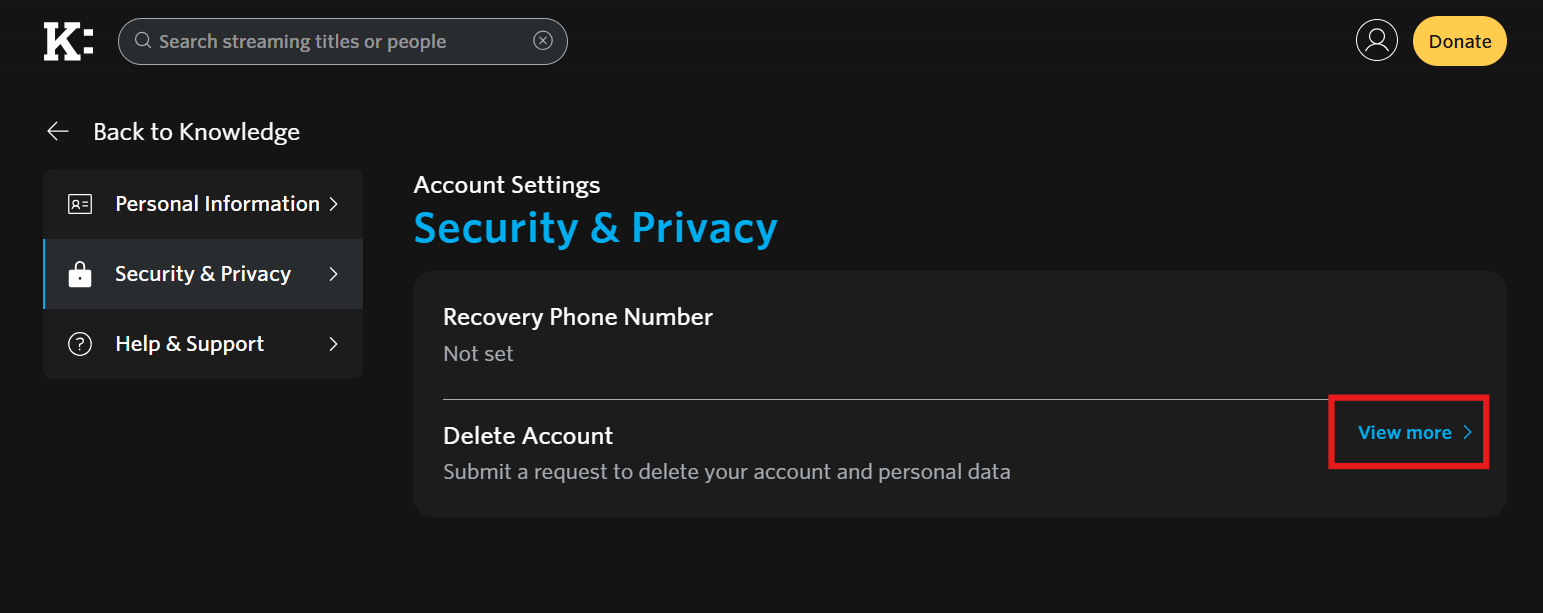Screen dimensions: 1543x613
Task: Expand the Help & Support chevron
Action: [x=334, y=344]
